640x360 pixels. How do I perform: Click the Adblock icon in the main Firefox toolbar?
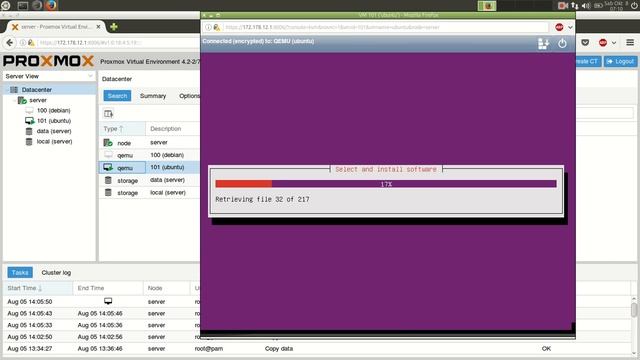pyautogui.click(x=603, y=42)
